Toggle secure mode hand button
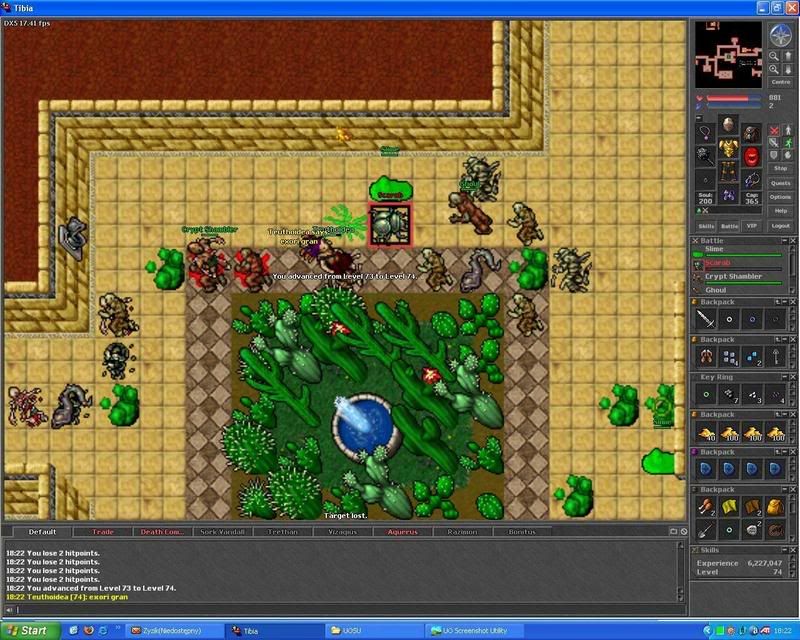Image resolution: width=800 pixels, height=640 pixels. [788, 155]
